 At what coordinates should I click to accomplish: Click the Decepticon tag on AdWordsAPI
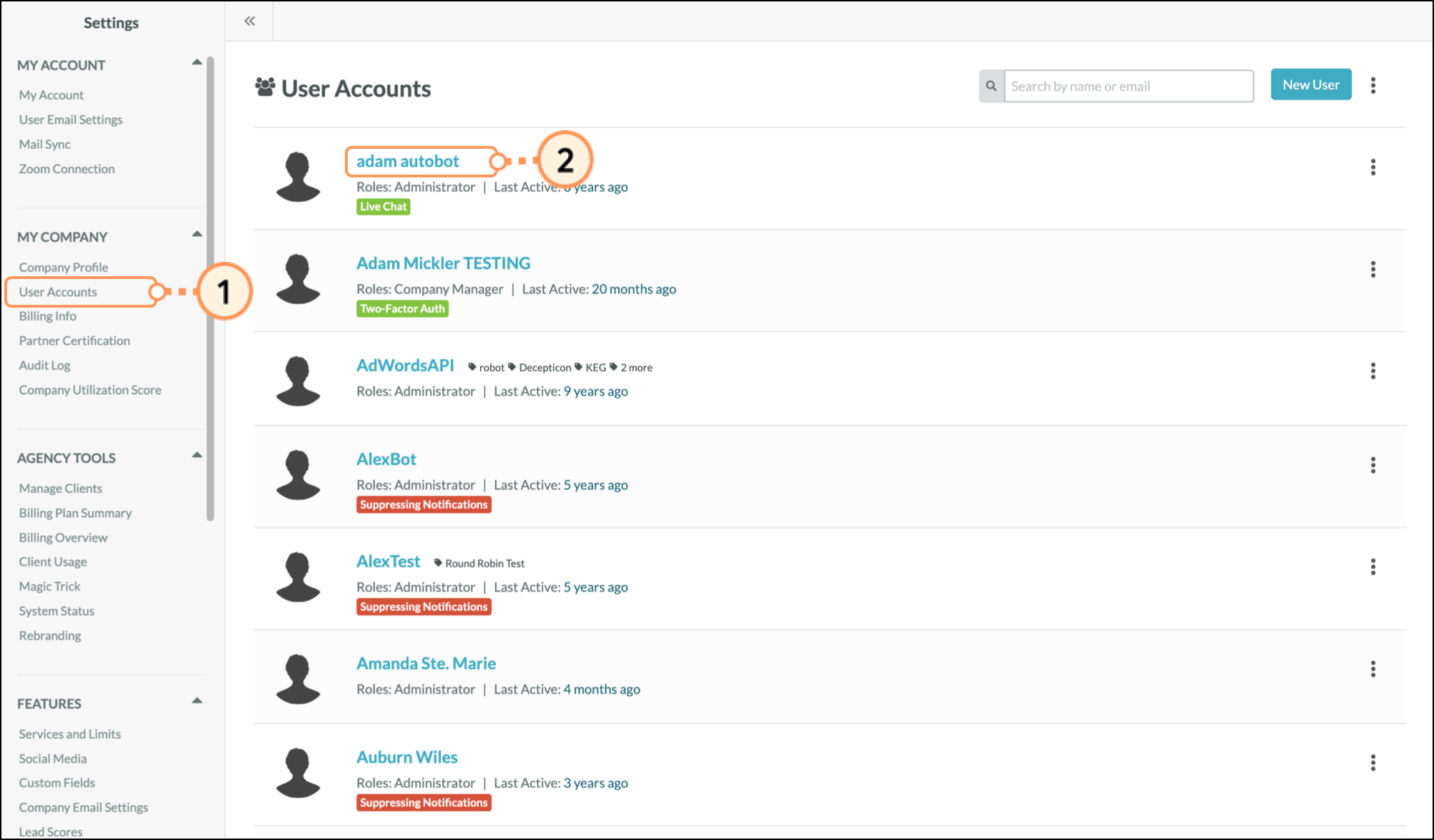coord(540,367)
